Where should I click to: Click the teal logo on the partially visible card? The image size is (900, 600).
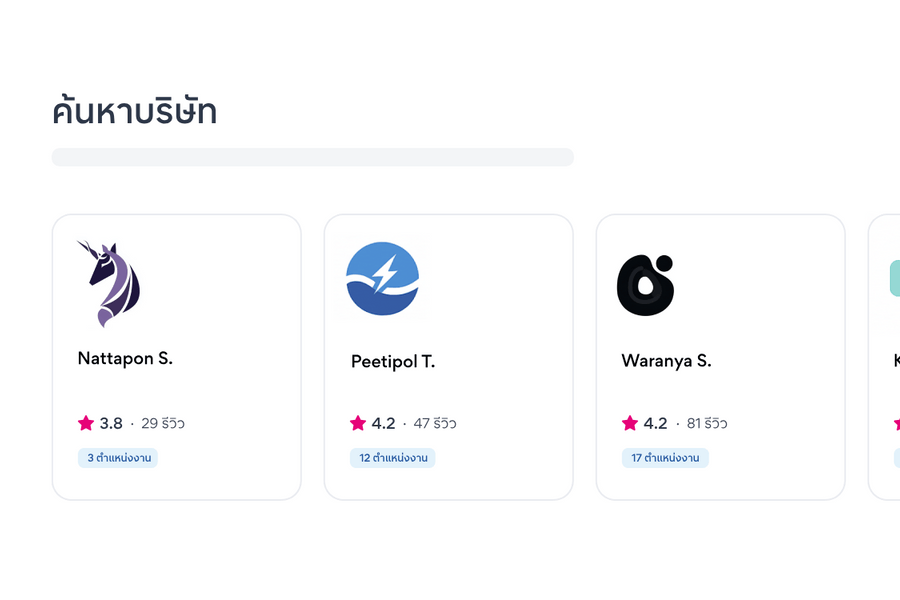coord(894,278)
